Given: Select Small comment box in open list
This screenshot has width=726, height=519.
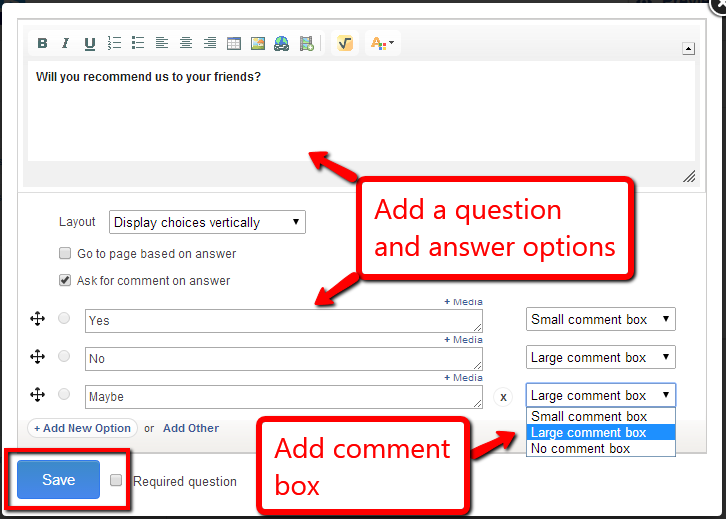Looking at the screenshot, I should click(589, 416).
